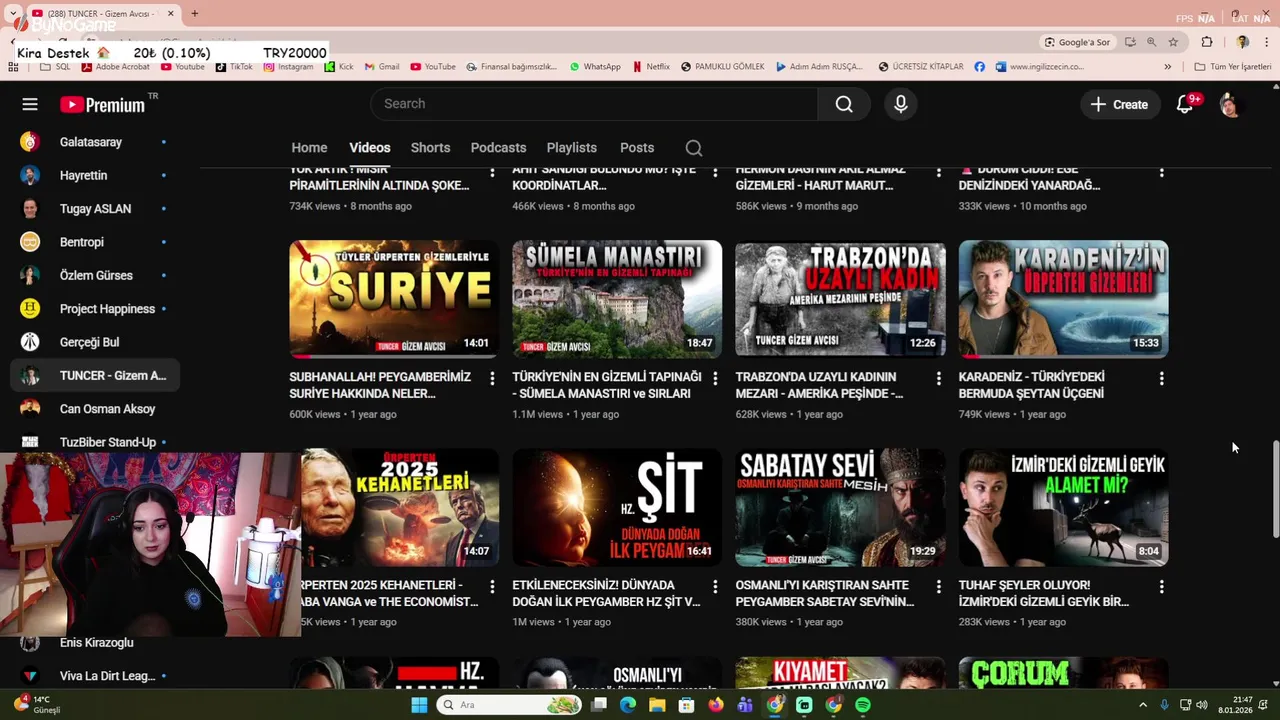Open Posts channel tab
Viewport: 1280px width, 720px height.
[x=637, y=148]
